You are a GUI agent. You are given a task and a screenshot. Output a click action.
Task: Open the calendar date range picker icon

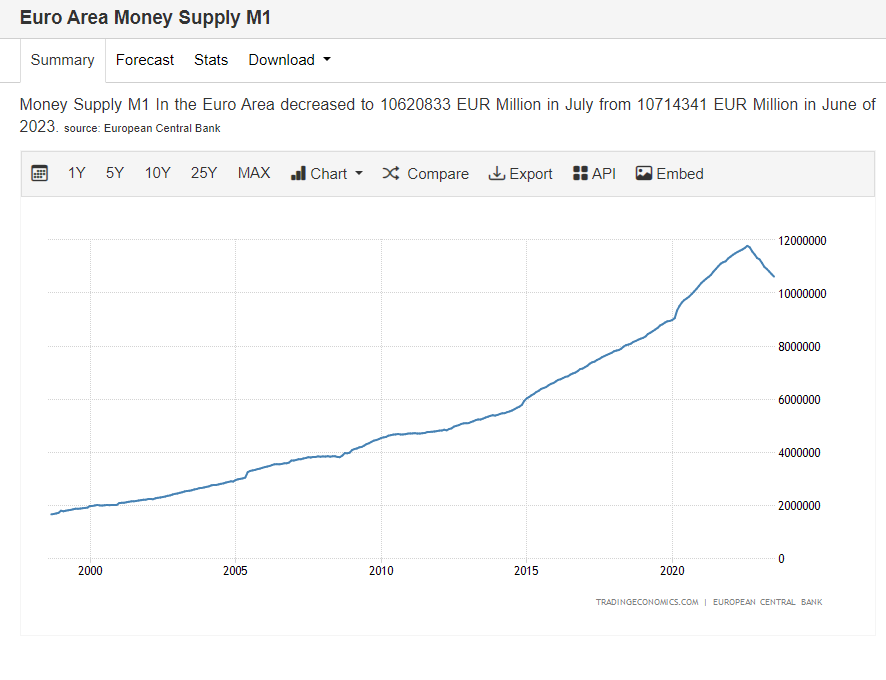[40, 174]
